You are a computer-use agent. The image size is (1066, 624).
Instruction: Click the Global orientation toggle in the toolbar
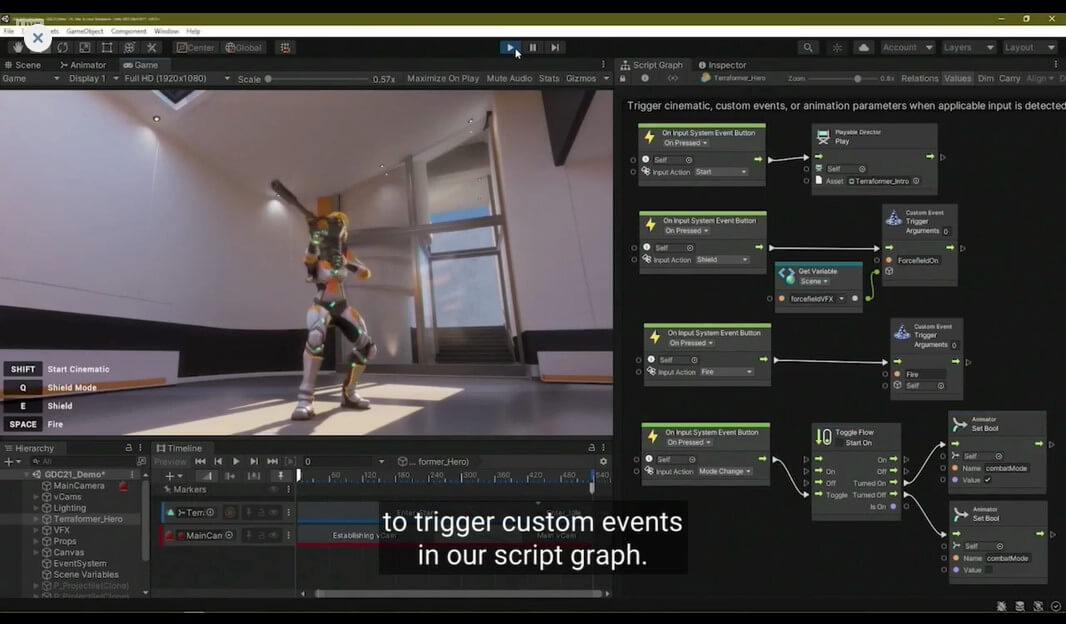[243, 47]
